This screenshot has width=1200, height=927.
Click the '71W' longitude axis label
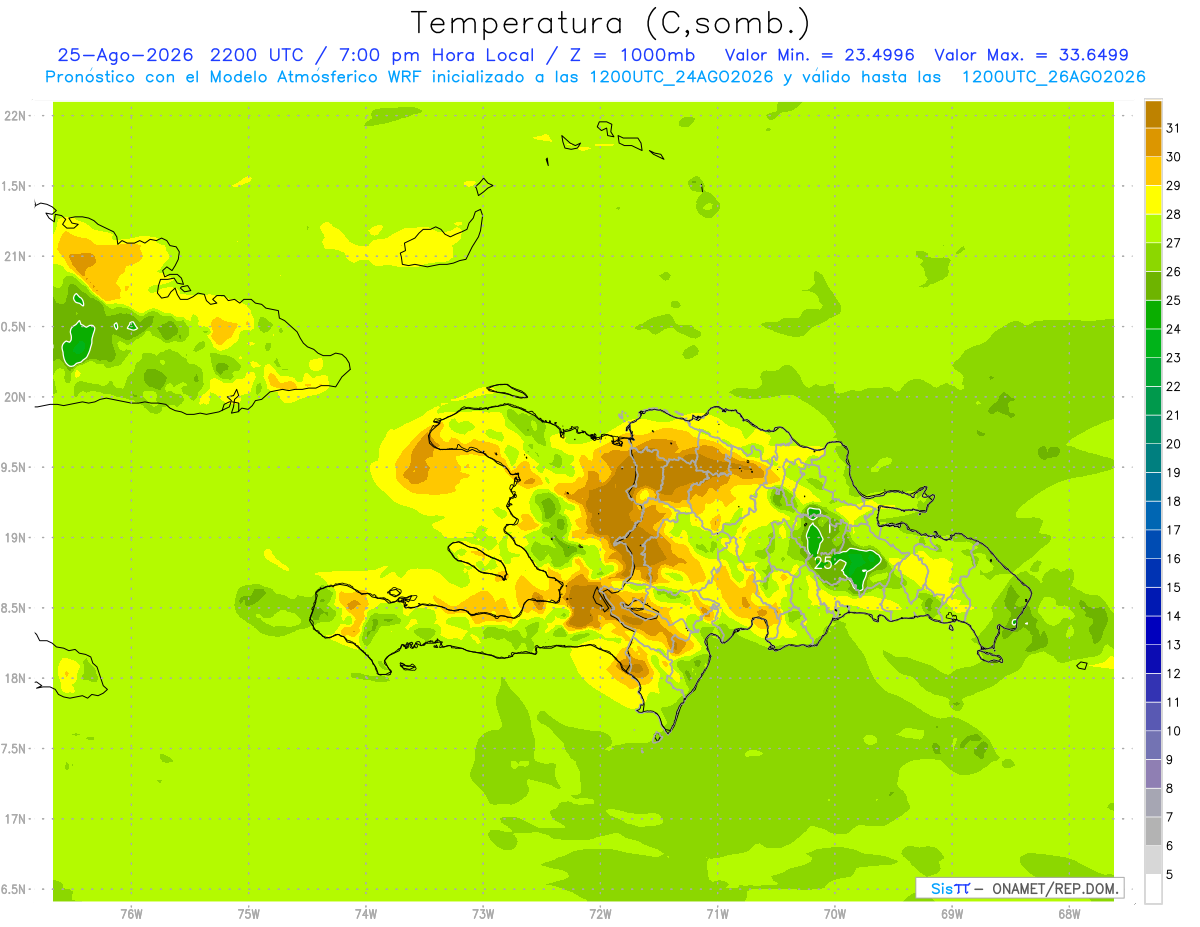tap(717, 913)
